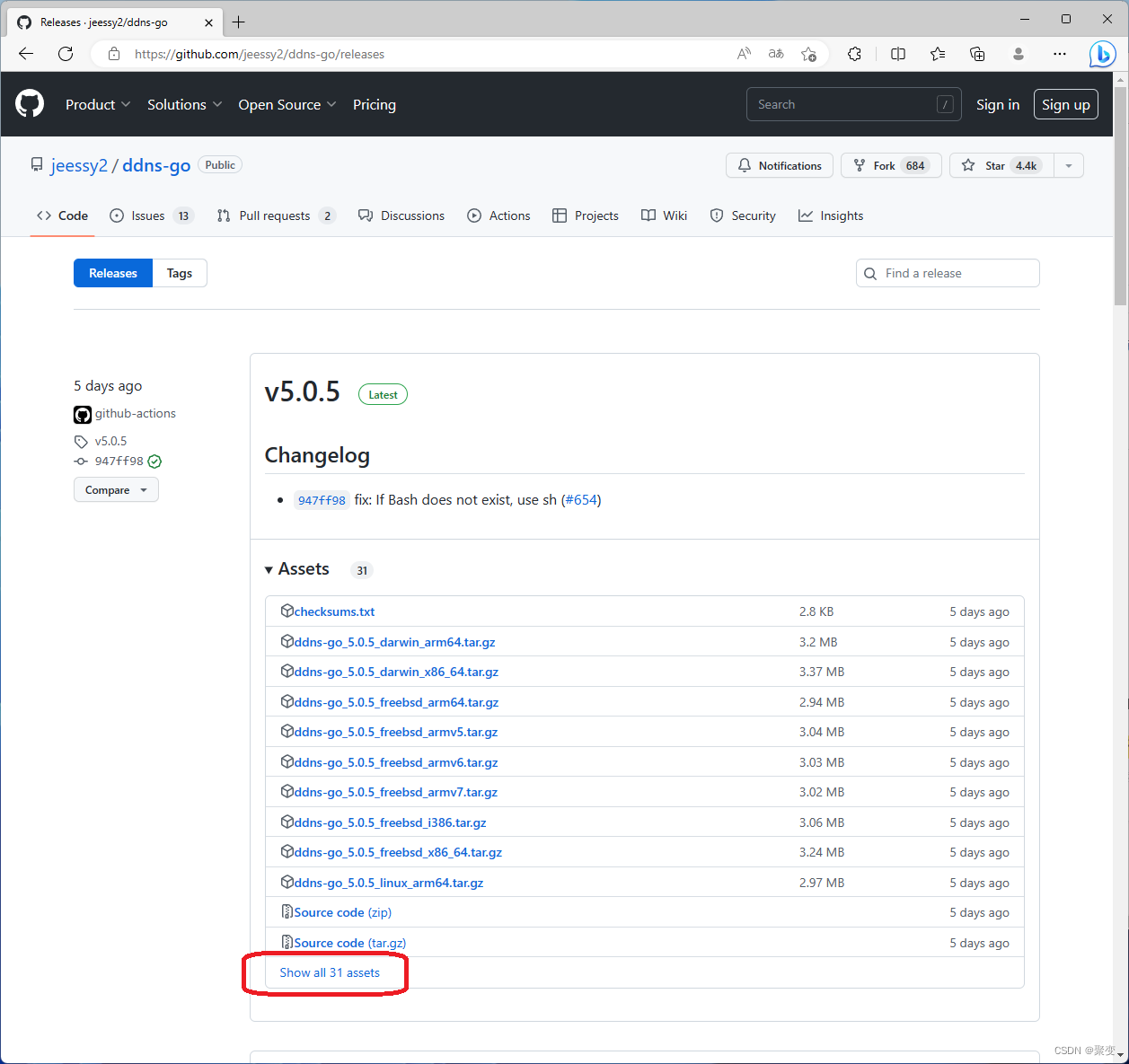Click the Read aloud icon in address bar
Image resolution: width=1129 pixels, height=1064 pixels.
click(744, 54)
